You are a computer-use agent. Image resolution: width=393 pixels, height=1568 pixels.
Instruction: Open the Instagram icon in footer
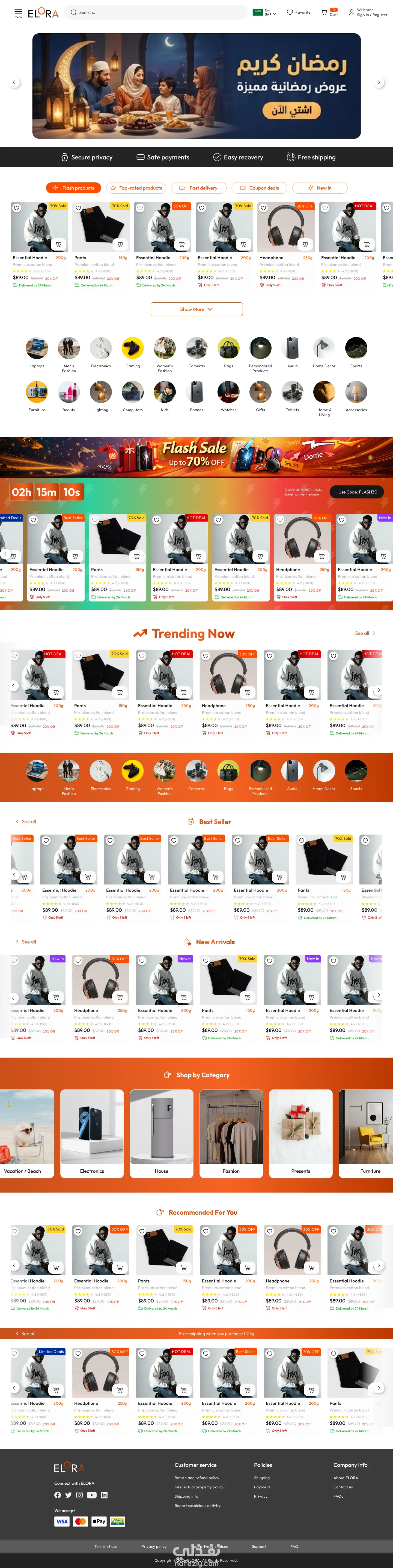(x=79, y=1495)
